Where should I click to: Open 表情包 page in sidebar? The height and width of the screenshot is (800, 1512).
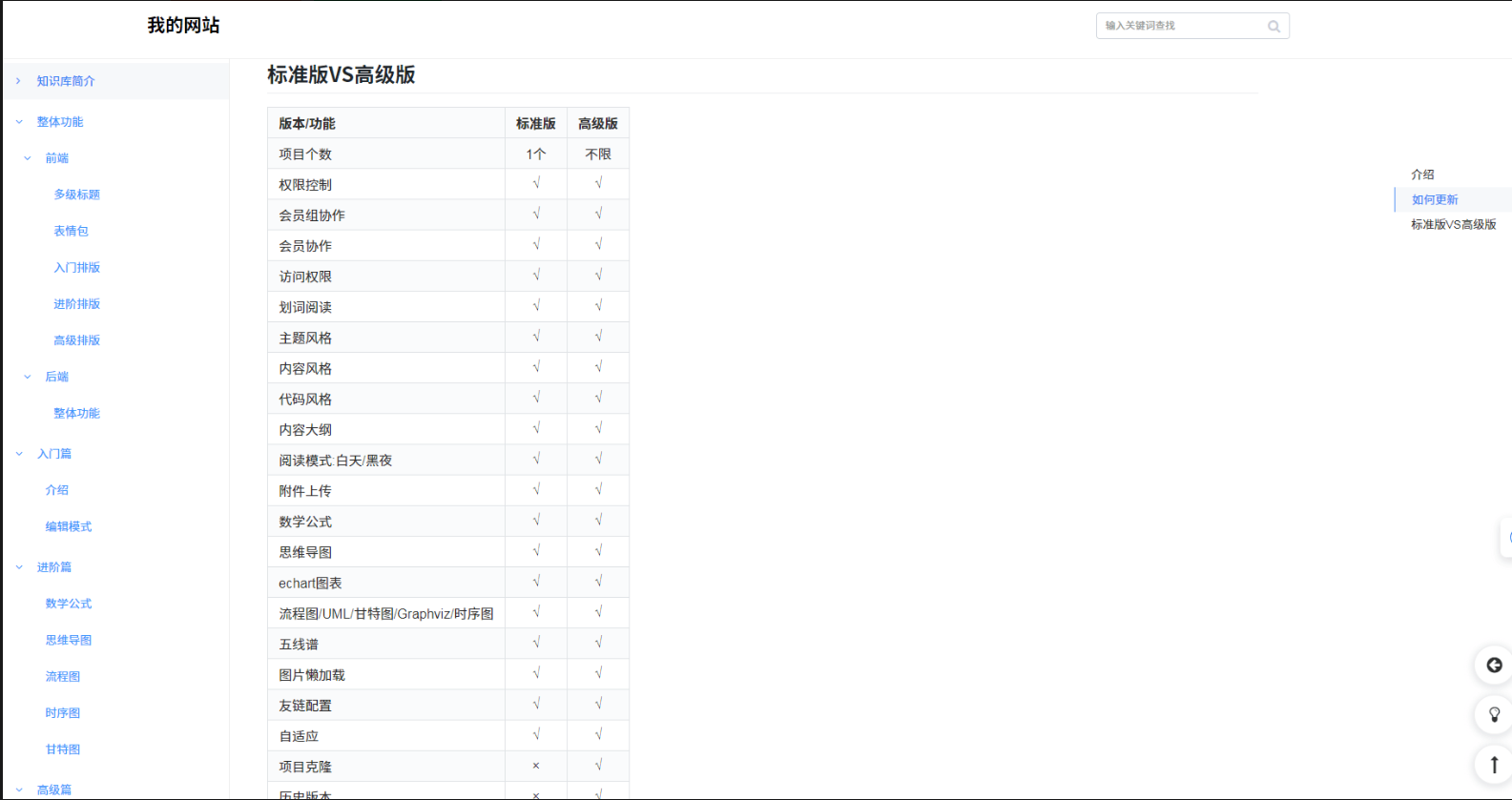pyautogui.click(x=71, y=231)
